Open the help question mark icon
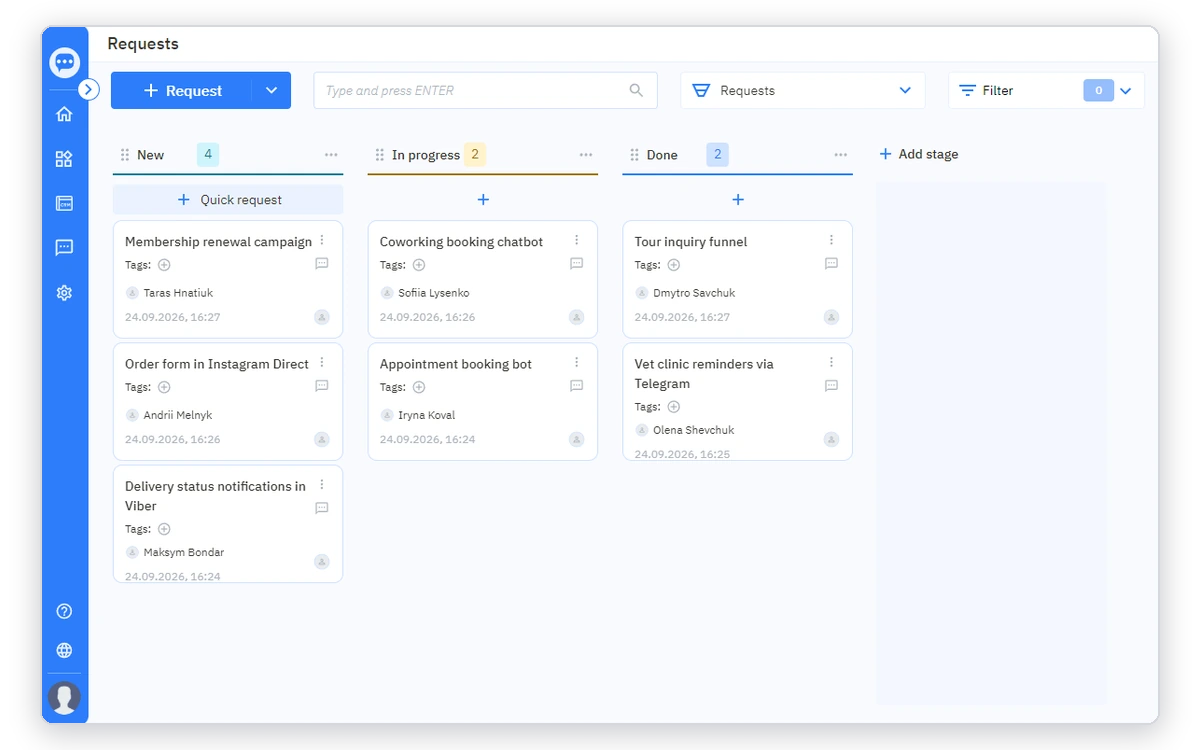 click(x=64, y=611)
